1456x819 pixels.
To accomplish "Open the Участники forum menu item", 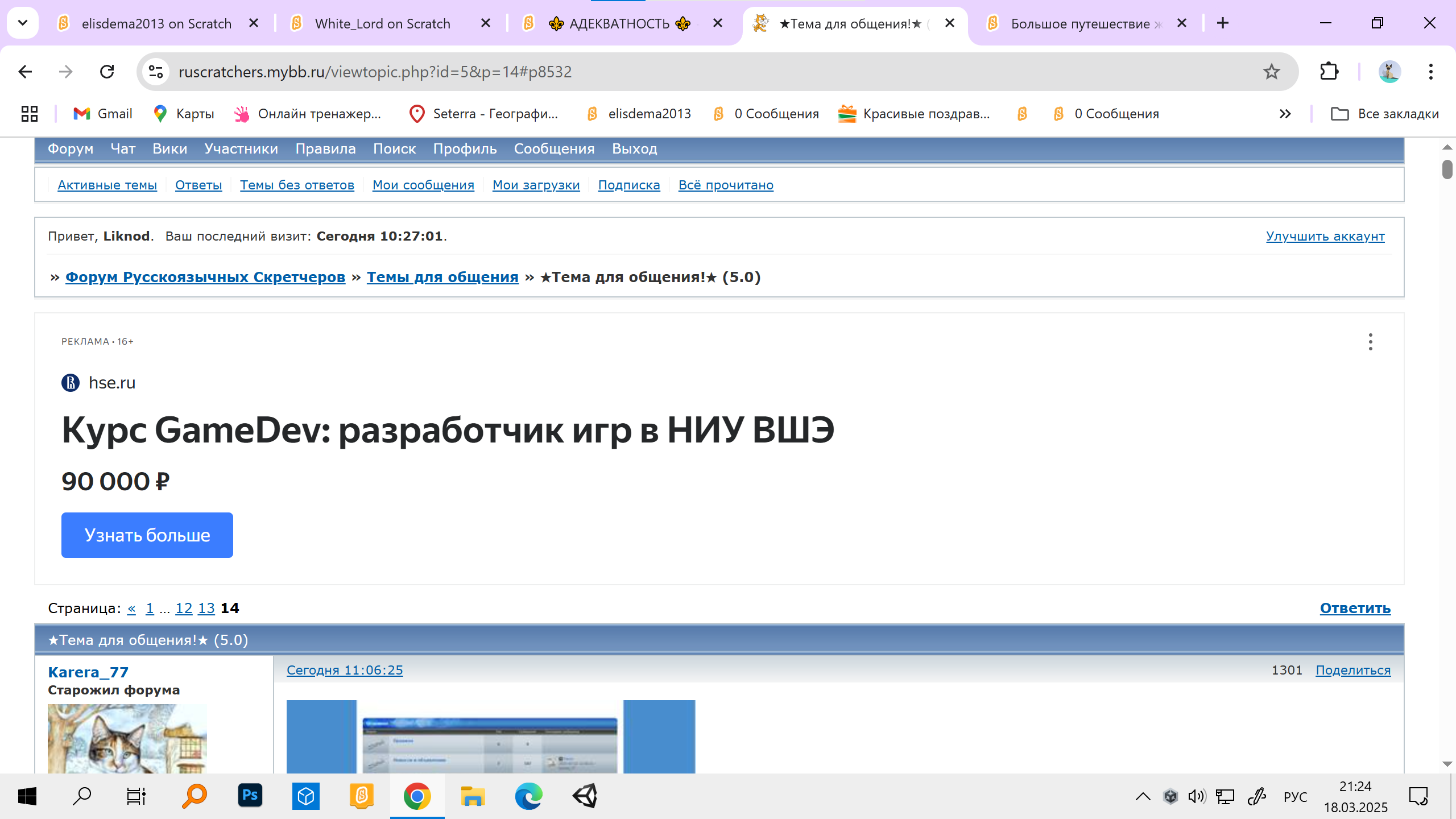I will click(241, 149).
